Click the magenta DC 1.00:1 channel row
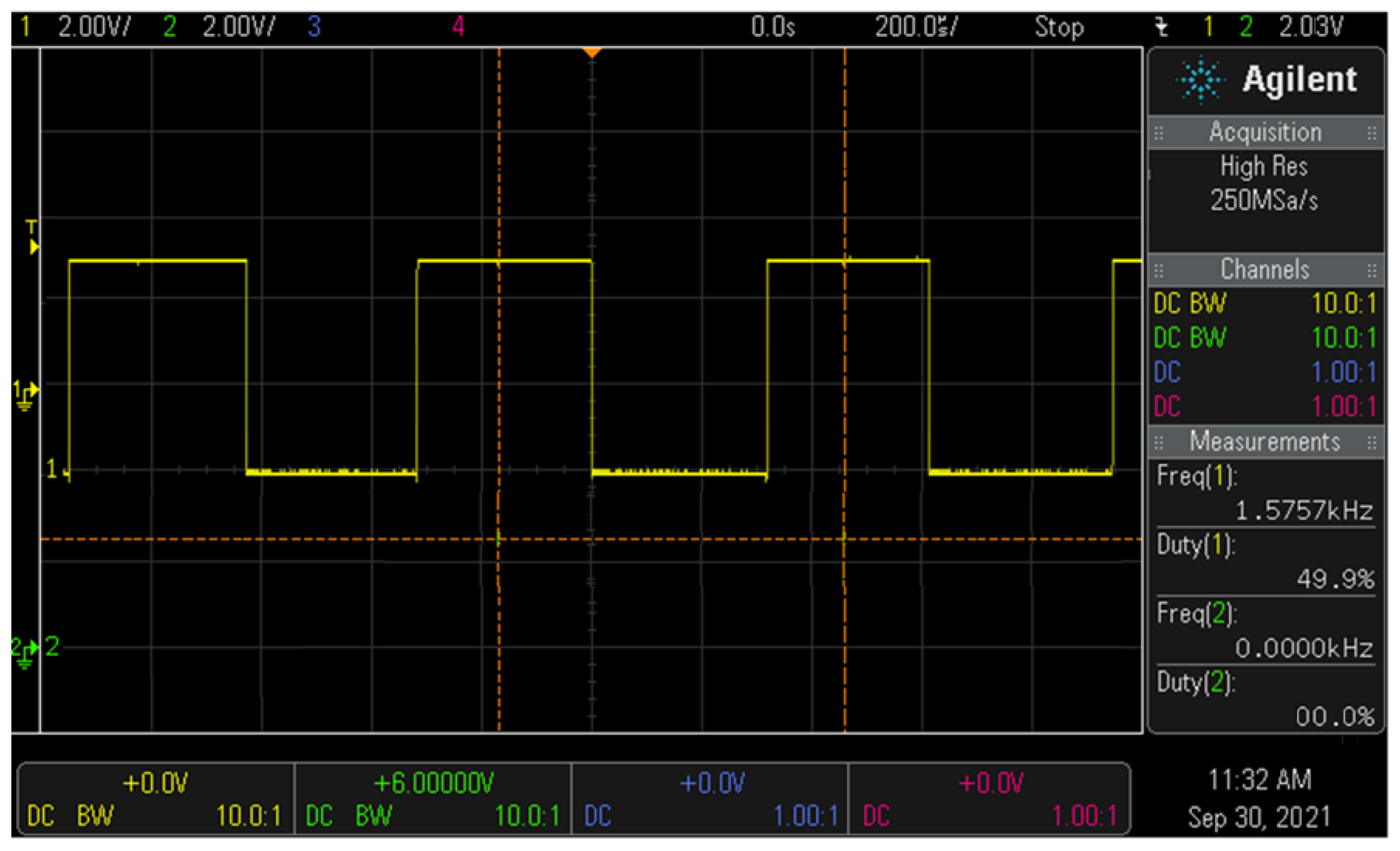The image size is (1400, 851). 1265,407
